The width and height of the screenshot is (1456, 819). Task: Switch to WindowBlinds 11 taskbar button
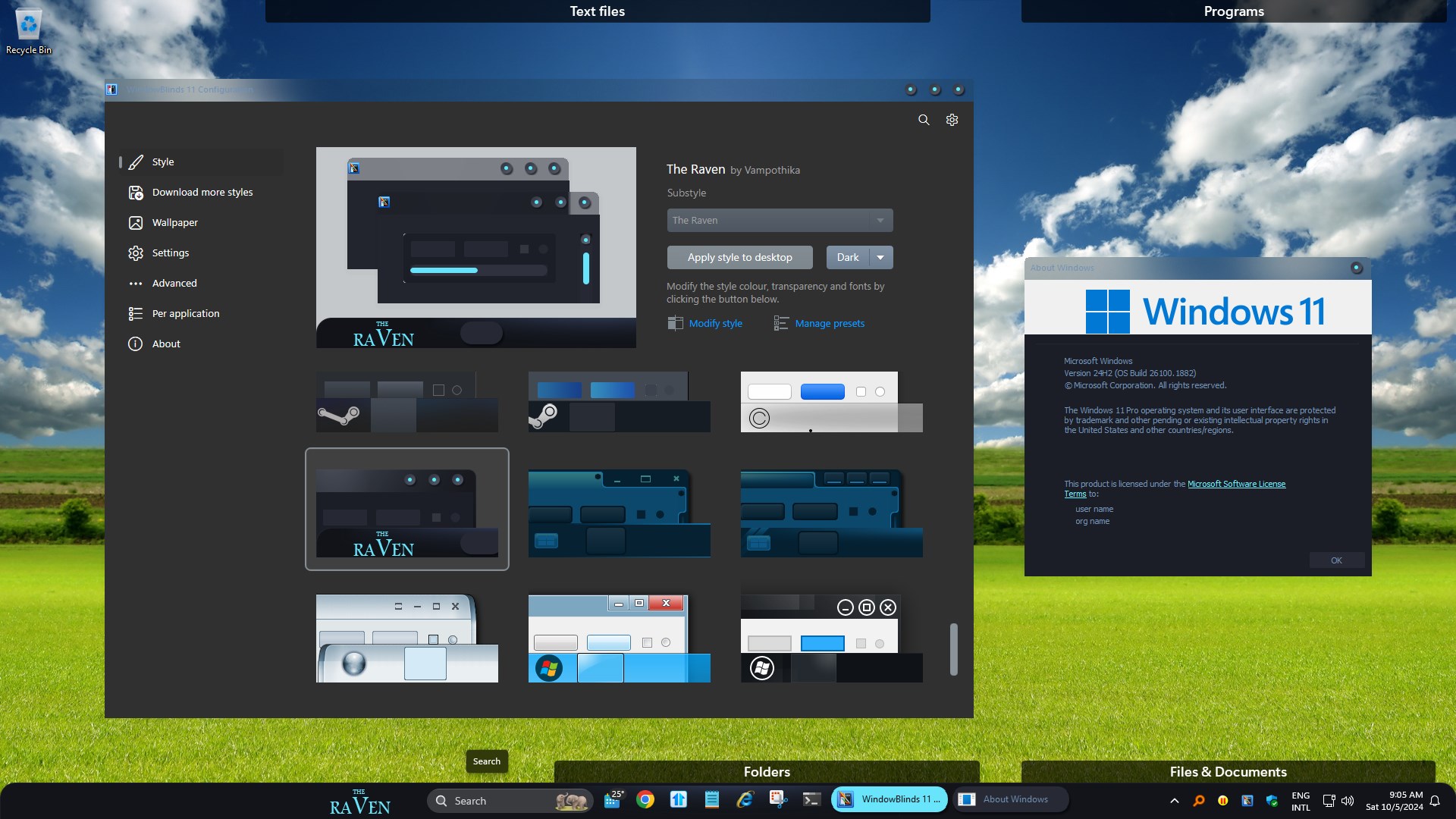pyautogui.click(x=890, y=799)
